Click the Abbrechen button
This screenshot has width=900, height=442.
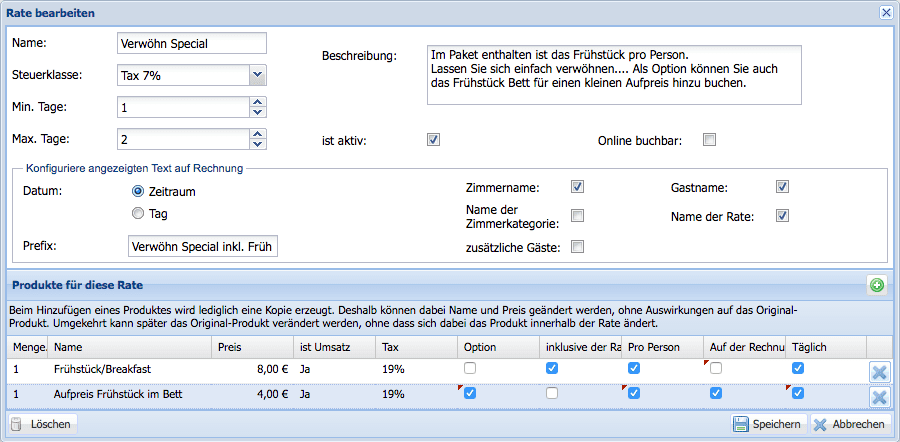click(x=850, y=424)
